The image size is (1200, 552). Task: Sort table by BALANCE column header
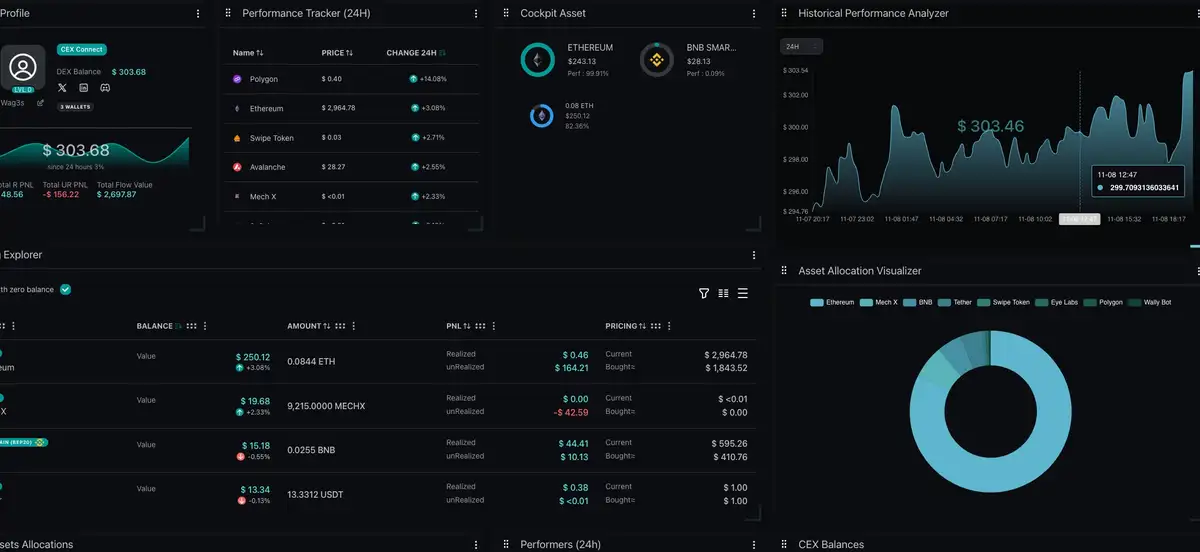pyautogui.click(x=159, y=326)
